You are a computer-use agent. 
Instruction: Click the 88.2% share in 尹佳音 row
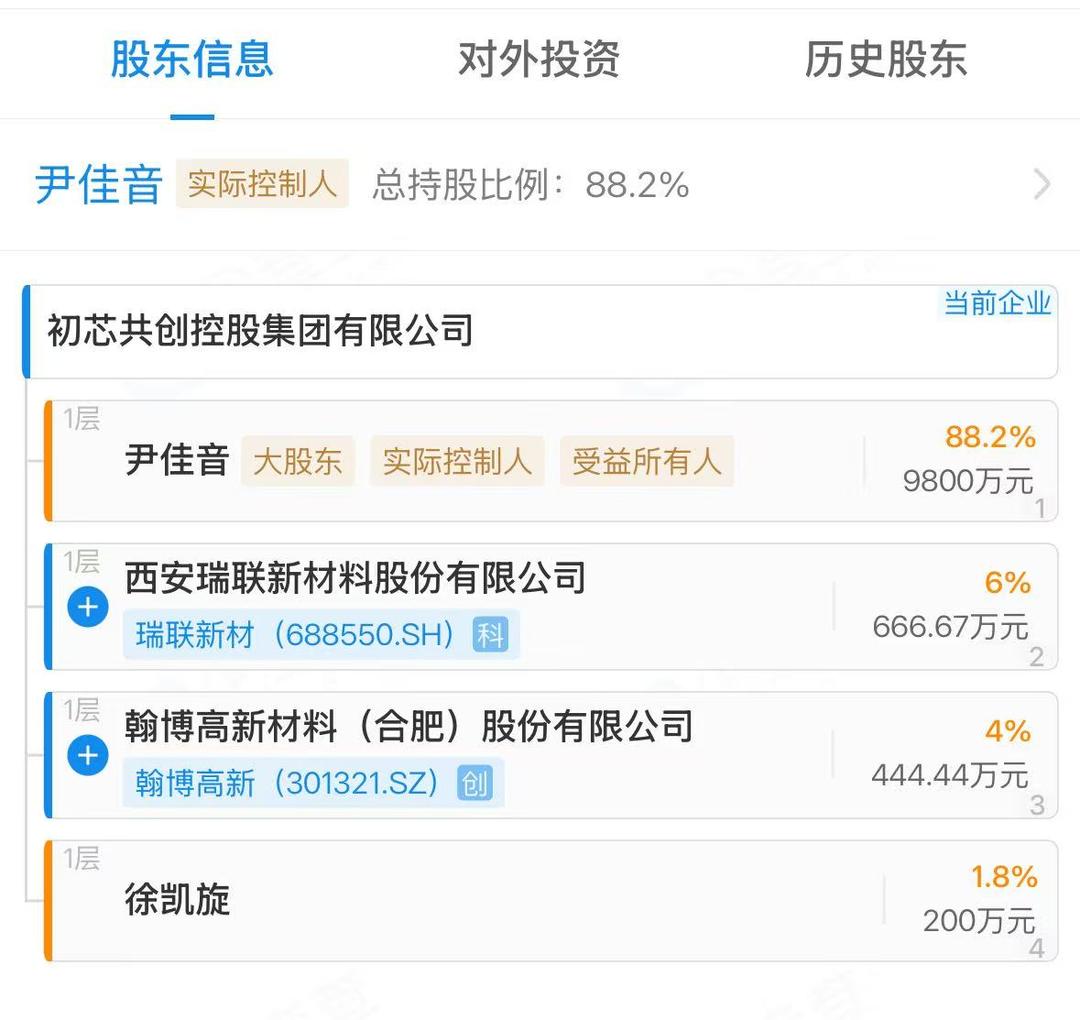[990, 437]
